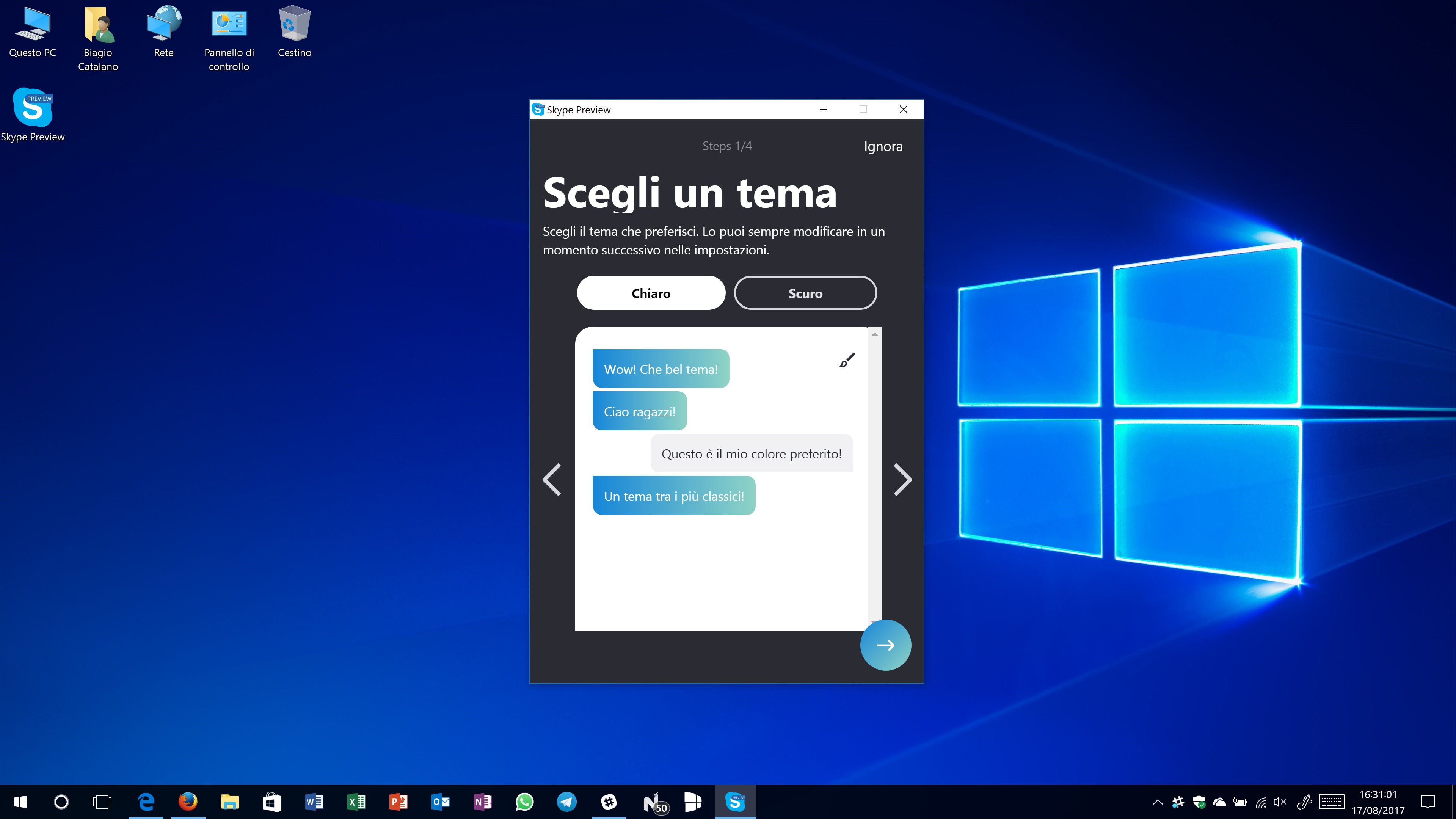Click the Steps 1/4 indicator
This screenshot has width=1456, height=819.
click(x=727, y=146)
